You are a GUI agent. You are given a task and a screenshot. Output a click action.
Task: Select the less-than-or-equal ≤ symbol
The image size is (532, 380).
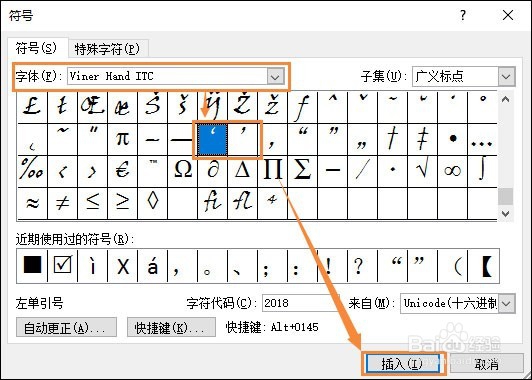click(x=92, y=203)
